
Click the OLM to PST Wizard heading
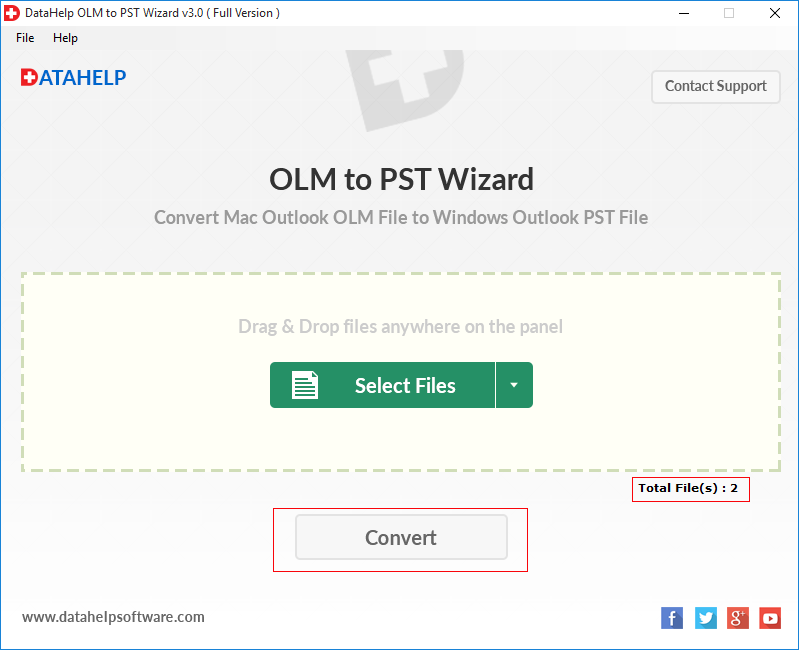(402, 179)
